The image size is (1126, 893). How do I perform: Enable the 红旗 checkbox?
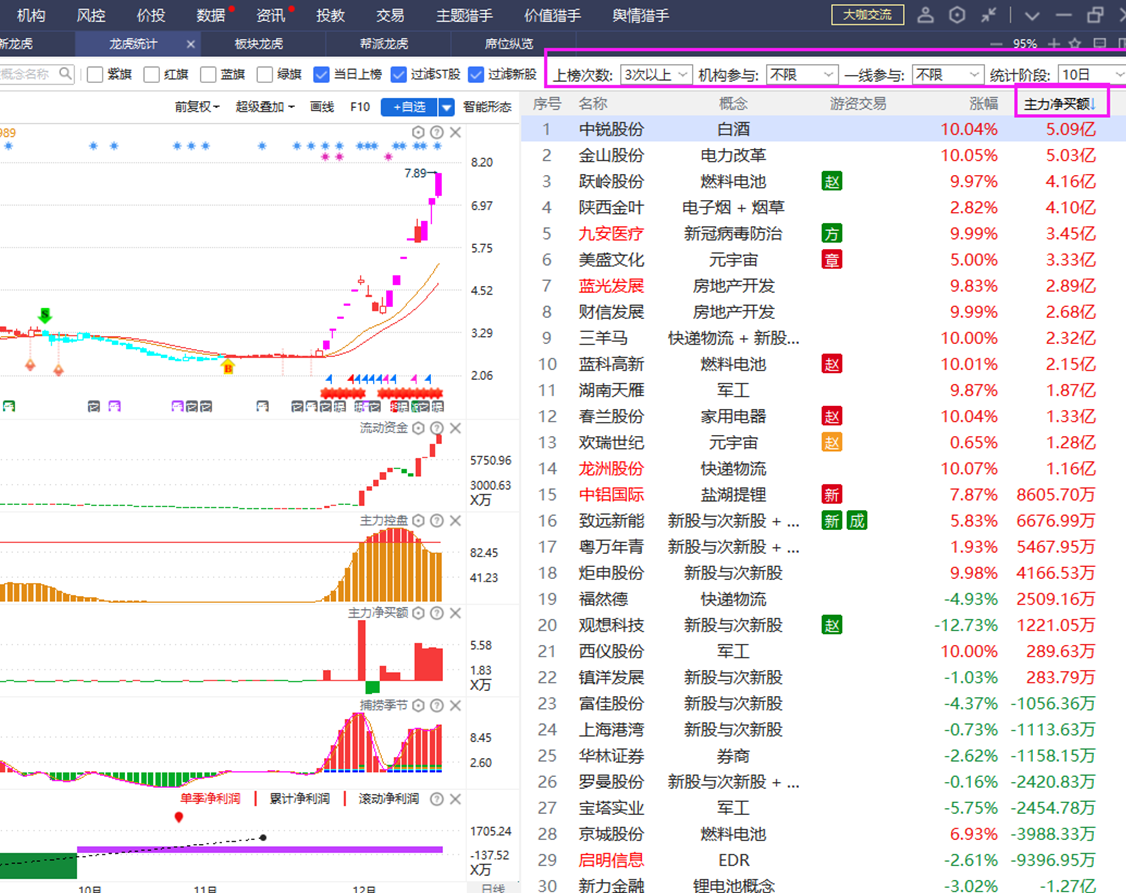point(152,74)
